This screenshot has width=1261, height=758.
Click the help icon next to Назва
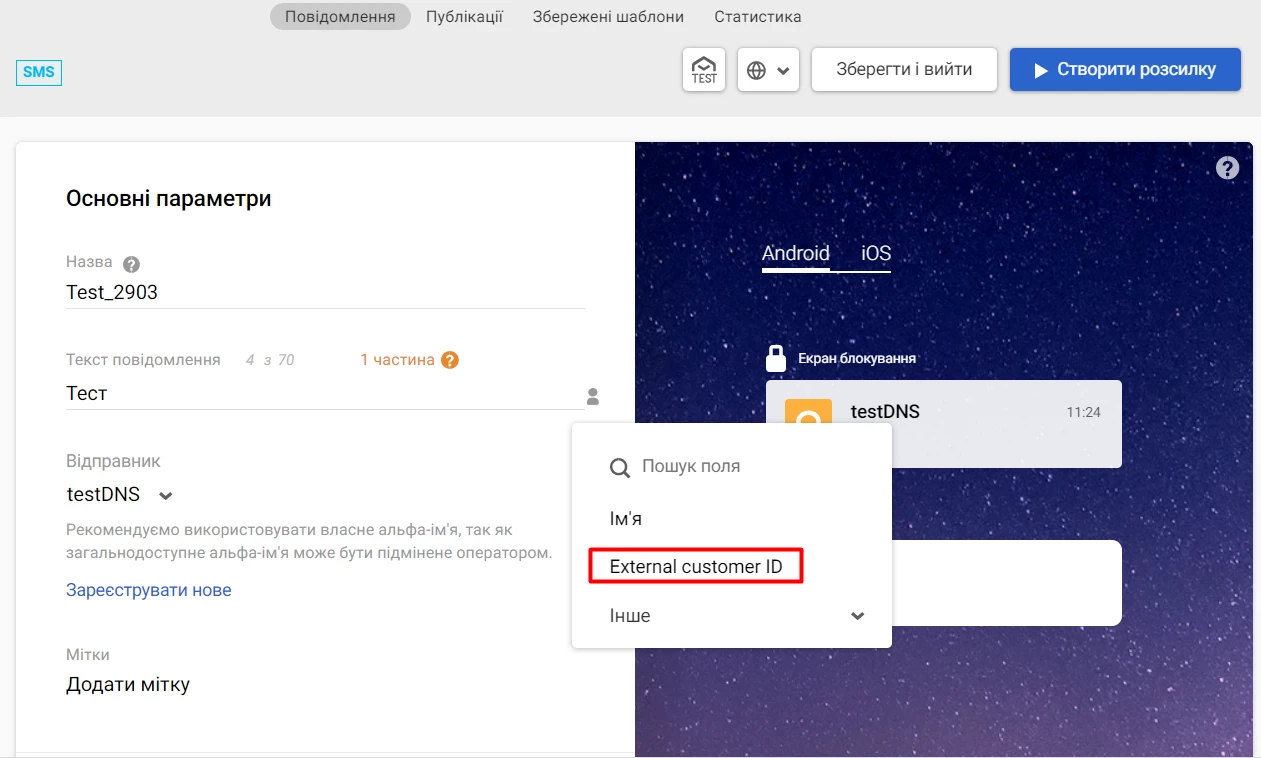[131, 265]
